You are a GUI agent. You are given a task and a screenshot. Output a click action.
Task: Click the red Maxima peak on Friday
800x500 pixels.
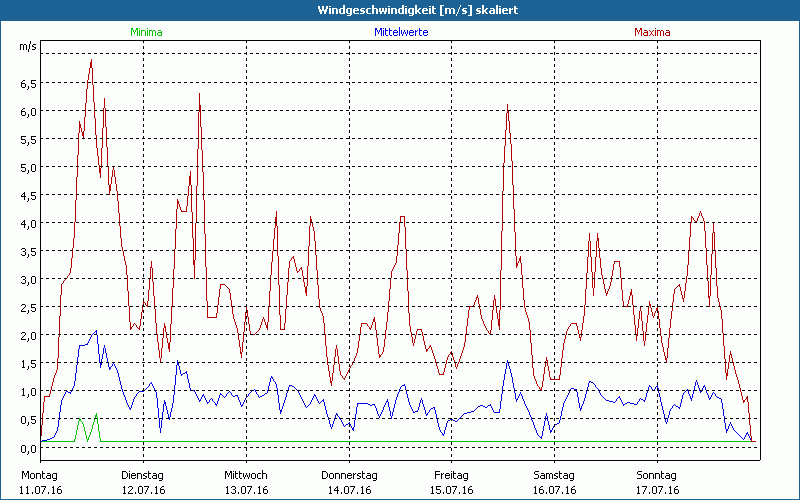point(508,105)
